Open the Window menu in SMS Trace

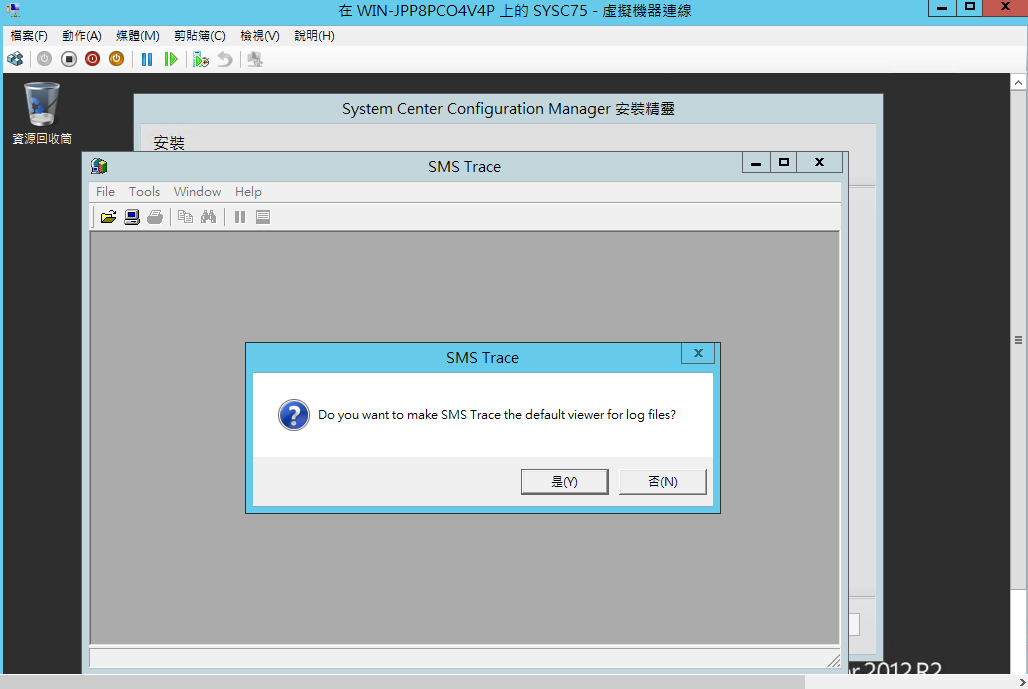tap(197, 191)
